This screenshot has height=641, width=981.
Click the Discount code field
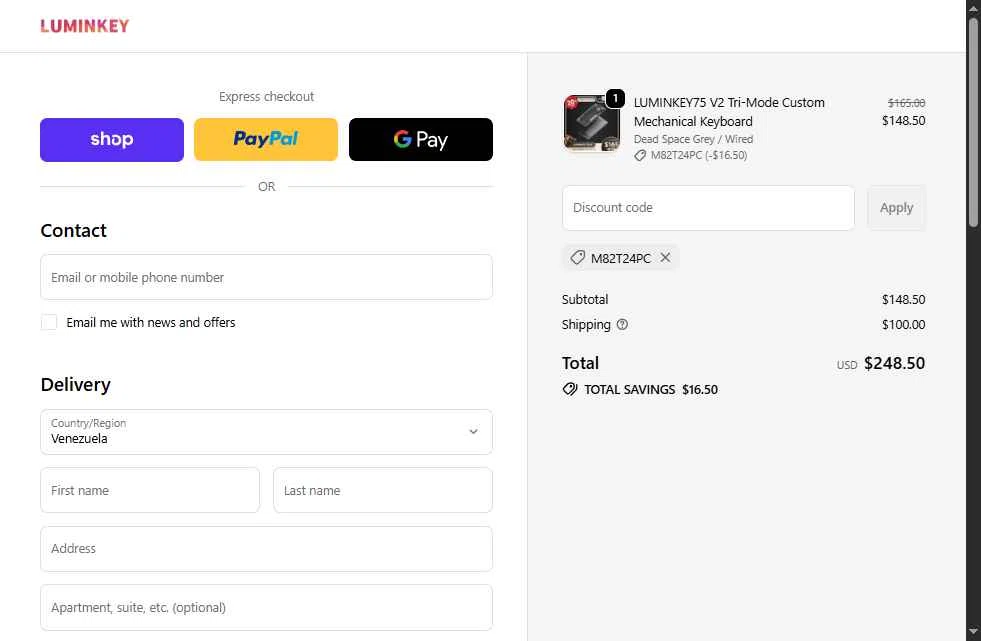point(708,208)
